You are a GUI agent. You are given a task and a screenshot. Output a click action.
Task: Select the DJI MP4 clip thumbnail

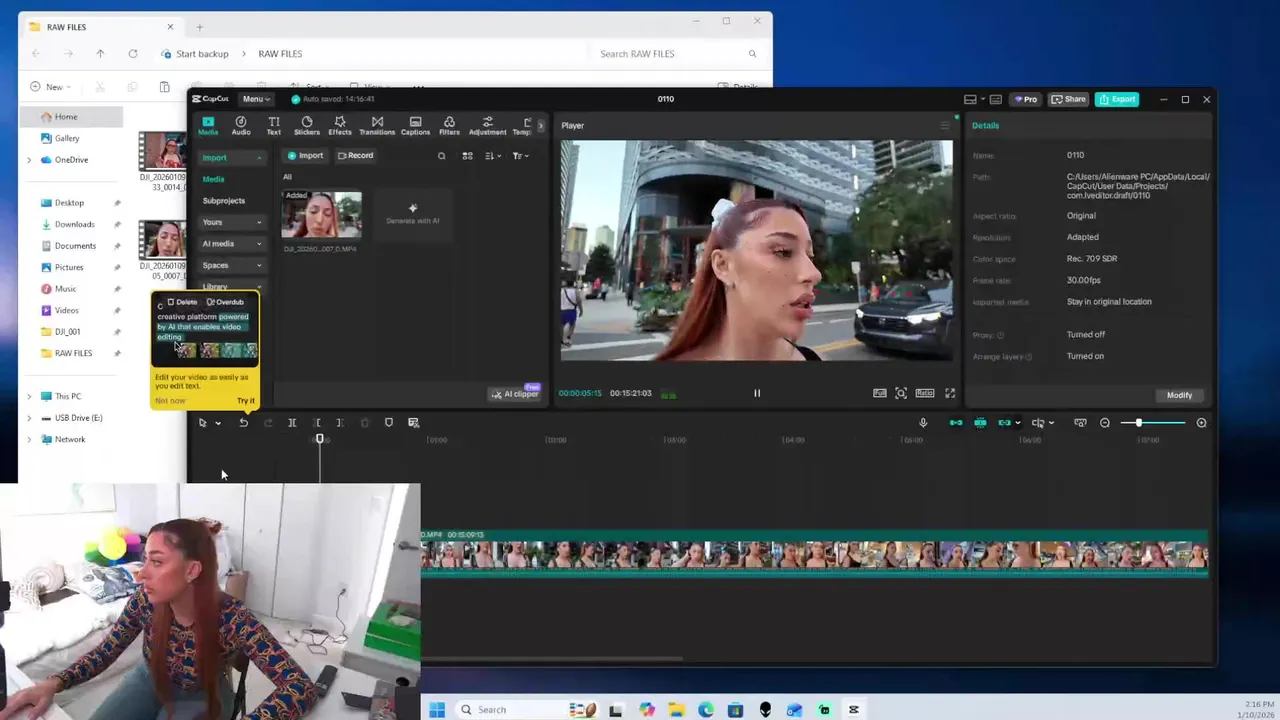[x=321, y=214]
